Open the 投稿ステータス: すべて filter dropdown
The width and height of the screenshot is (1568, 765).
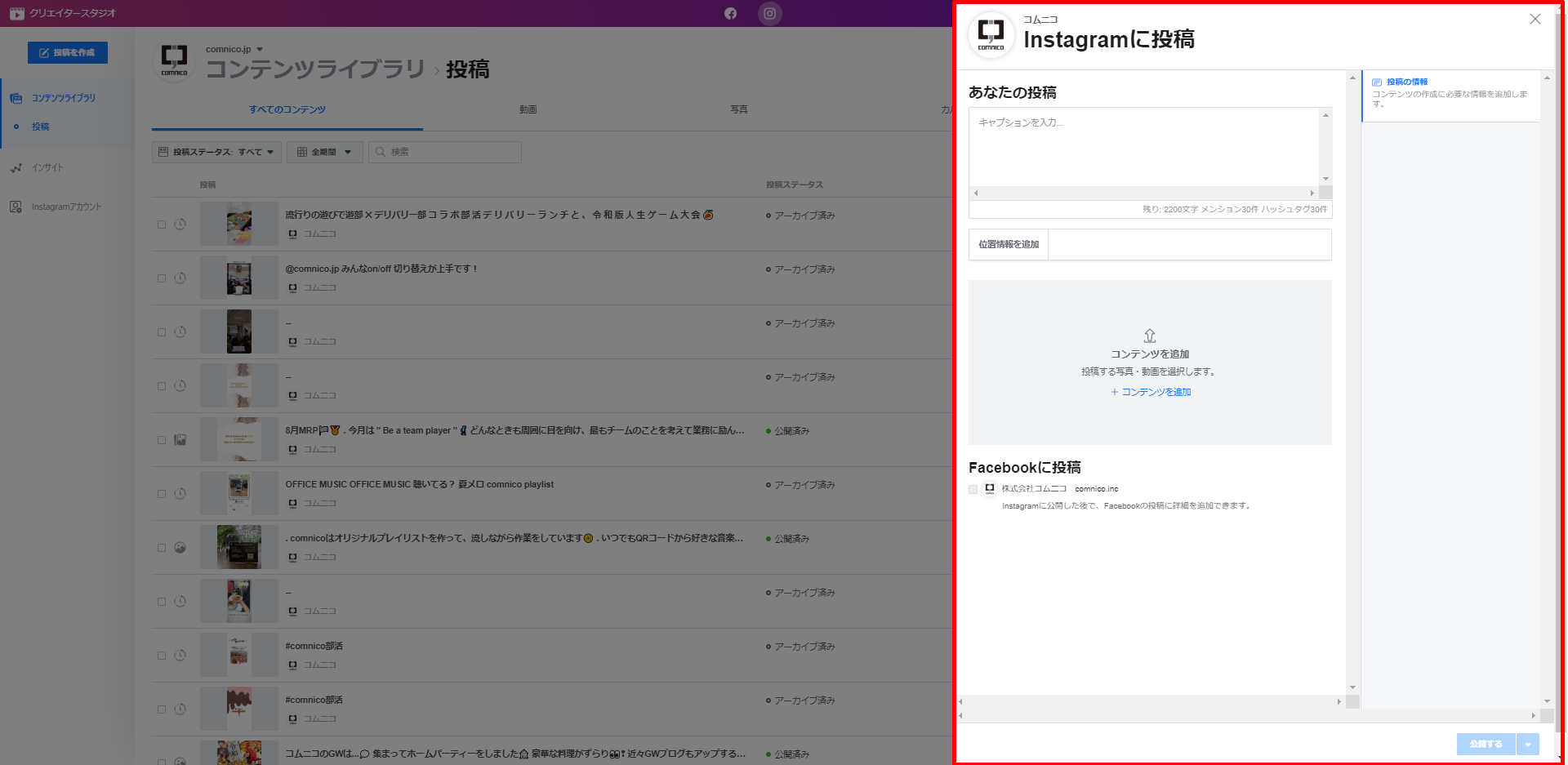coord(216,152)
